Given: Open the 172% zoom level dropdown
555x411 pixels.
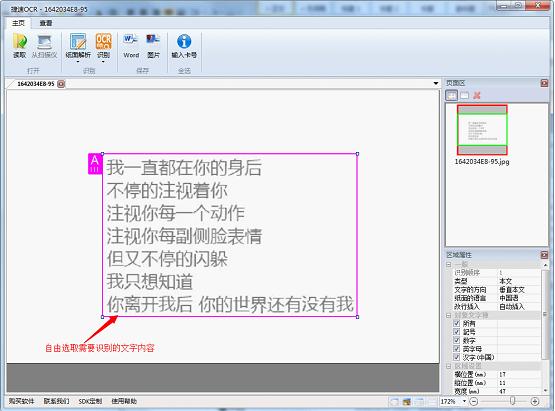Looking at the screenshot, I should coord(464,401).
